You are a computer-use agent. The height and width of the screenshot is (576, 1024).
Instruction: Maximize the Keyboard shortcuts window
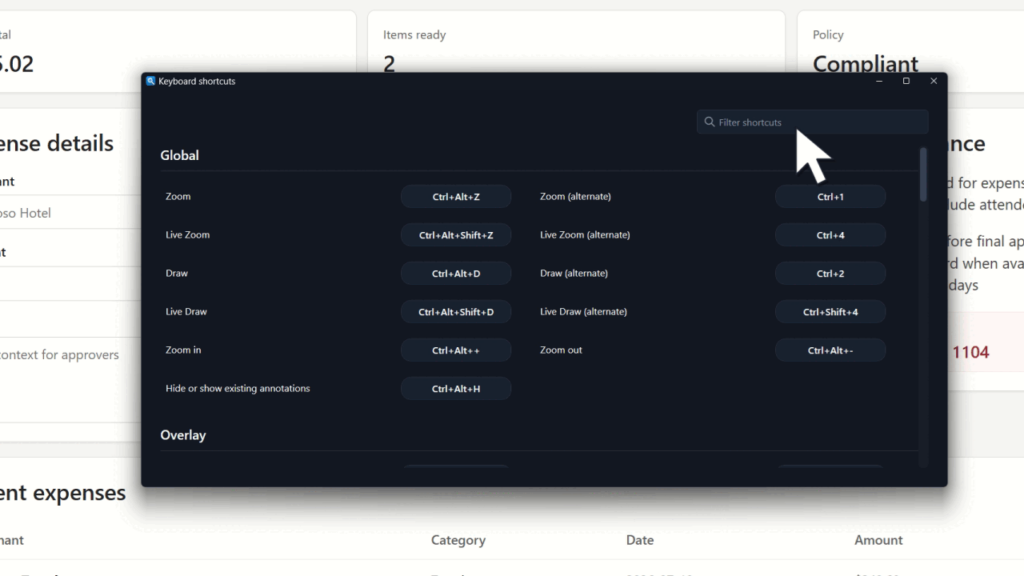pyautogui.click(x=906, y=81)
